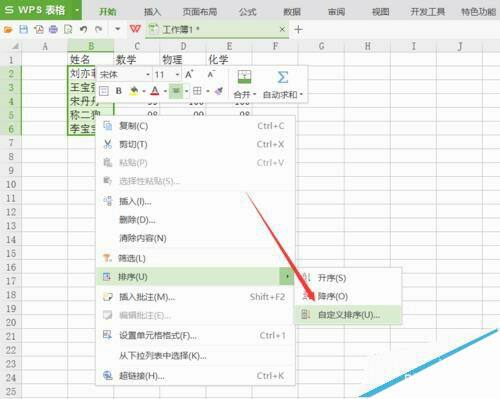Click the Undo arrow icon

pyautogui.click(x=83, y=29)
